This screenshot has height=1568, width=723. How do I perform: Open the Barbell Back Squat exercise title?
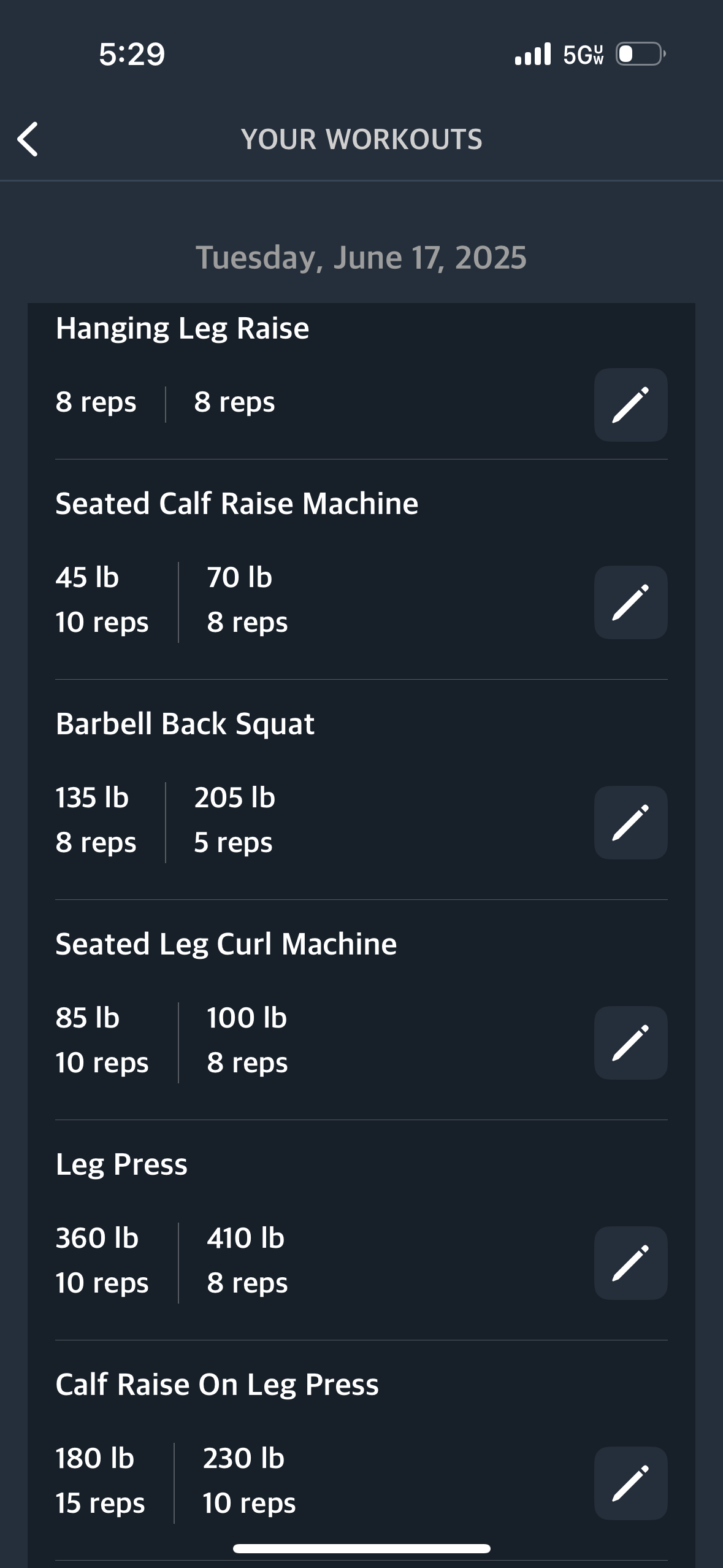[185, 724]
